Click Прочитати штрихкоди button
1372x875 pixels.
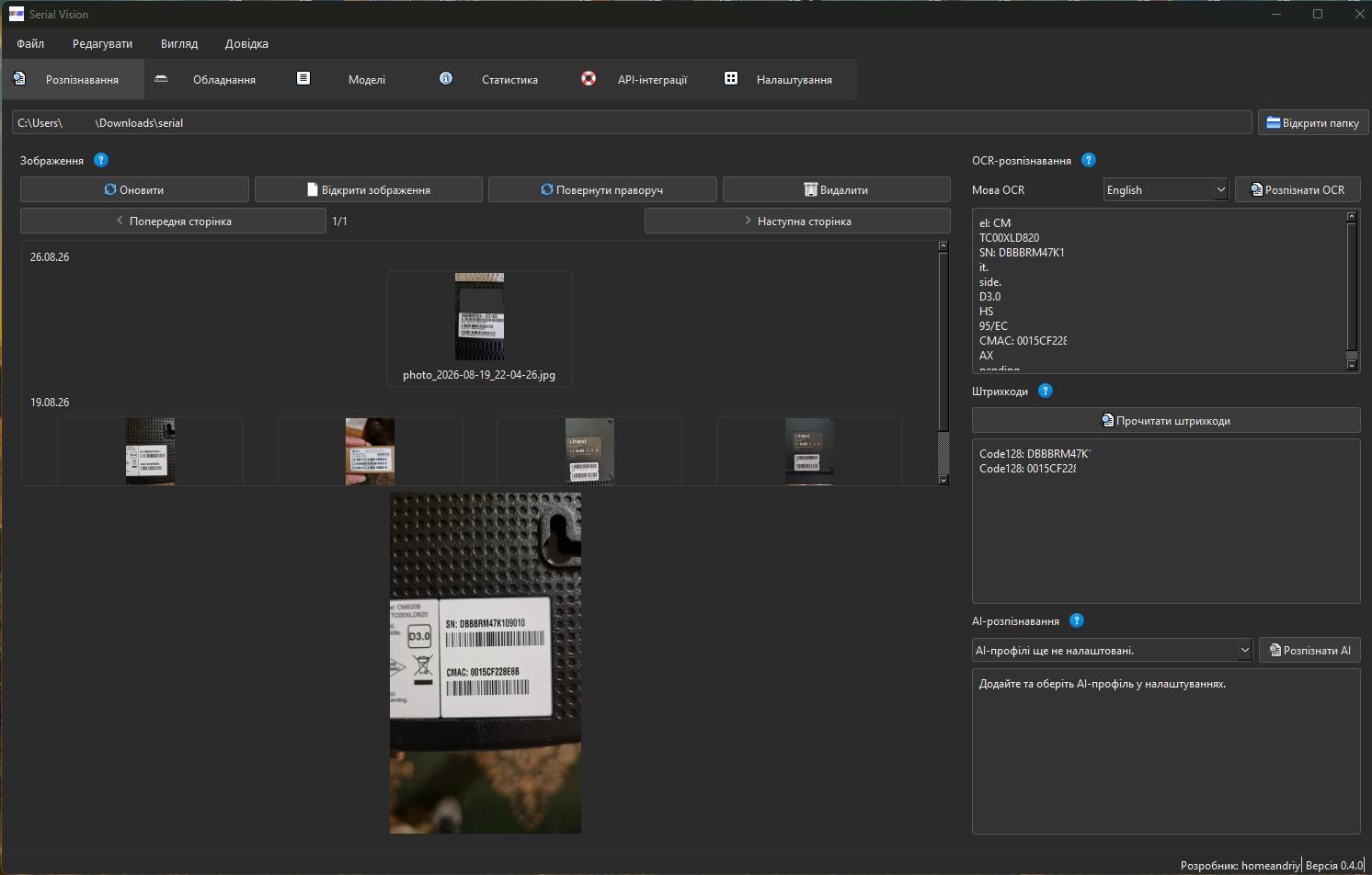1166,420
